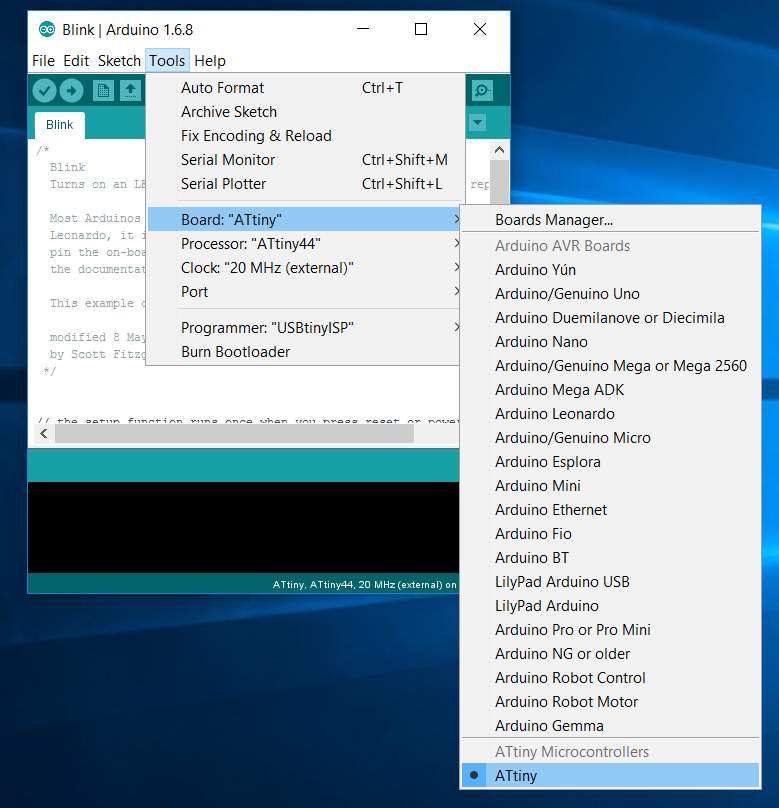Select Arduino Robot Control board
Screen dimensions: 779x808
pyautogui.click(x=611, y=678)
